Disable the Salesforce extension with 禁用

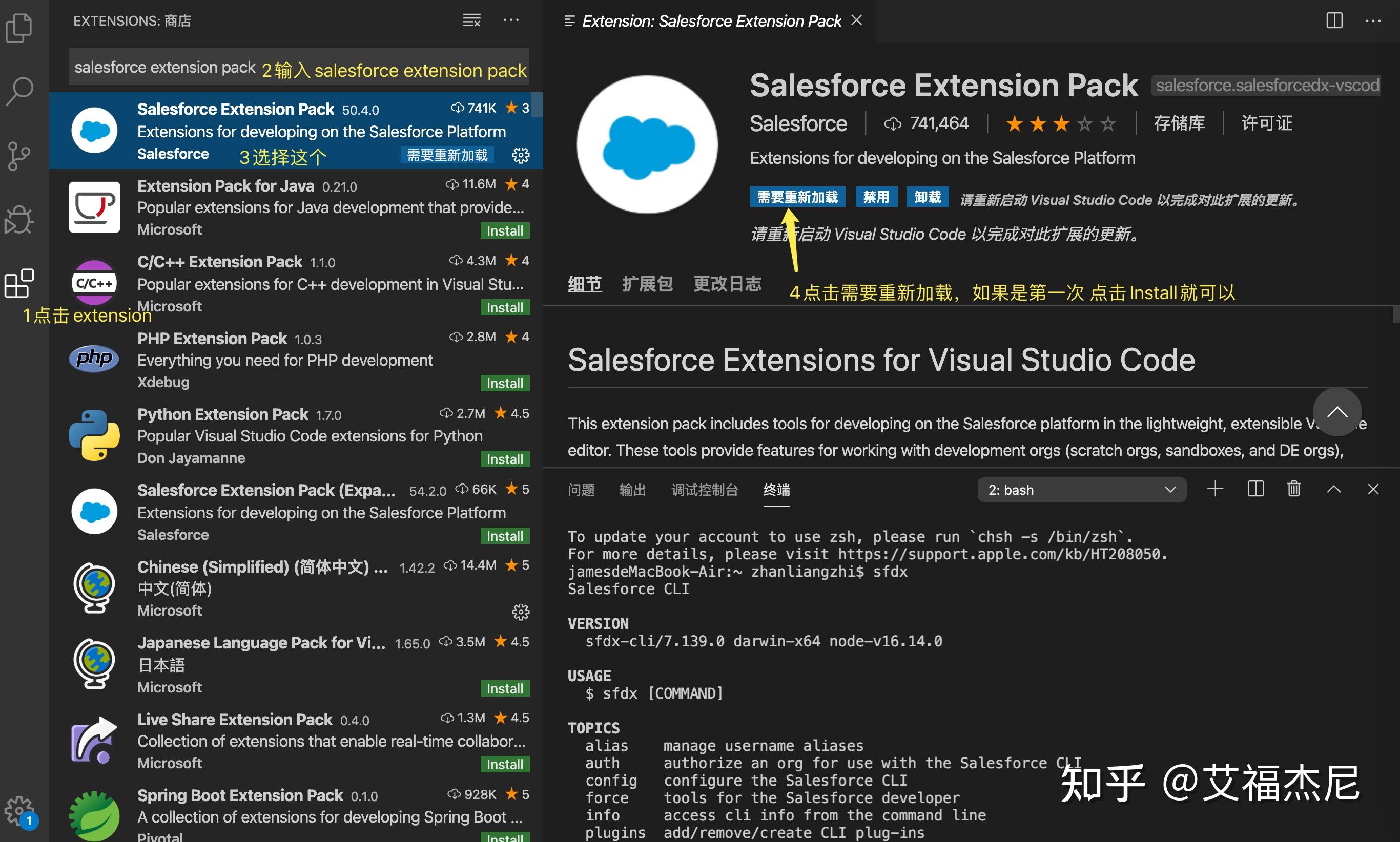pyautogui.click(x=876, y=196)
